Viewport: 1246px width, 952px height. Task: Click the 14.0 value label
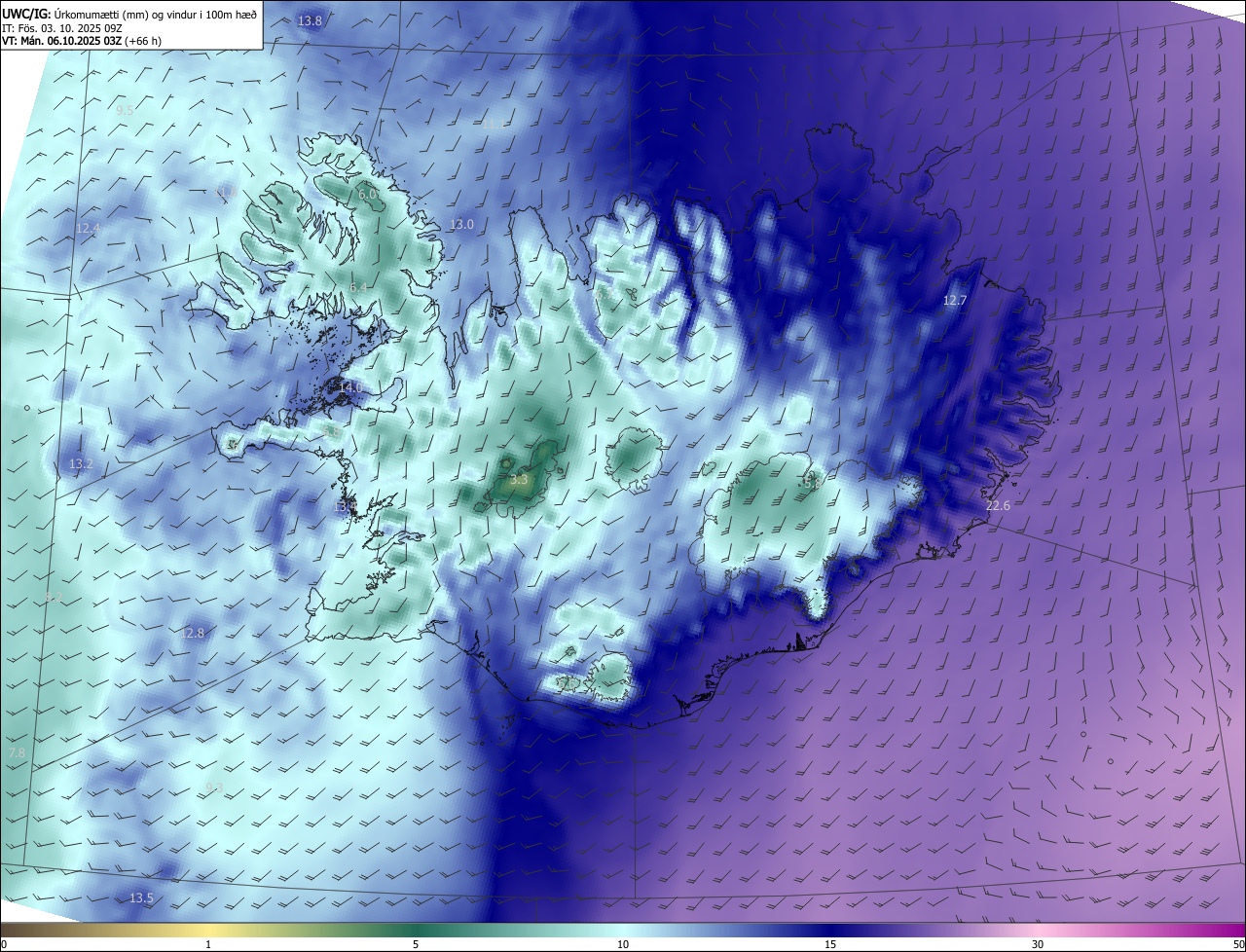coord(349,387)
